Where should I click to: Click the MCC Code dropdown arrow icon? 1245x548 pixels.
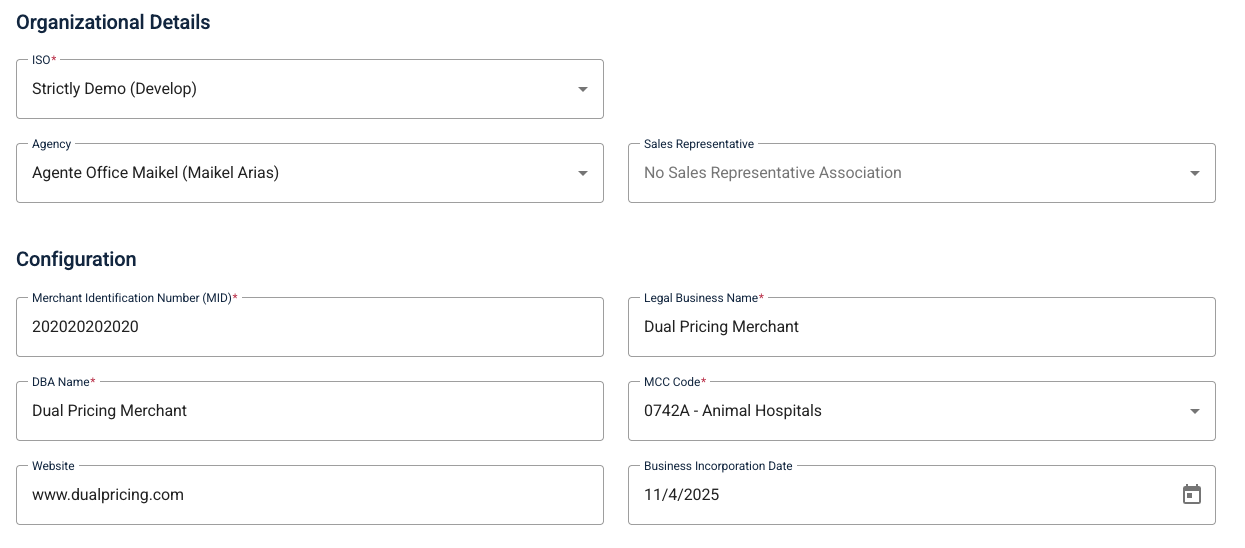1195,411
